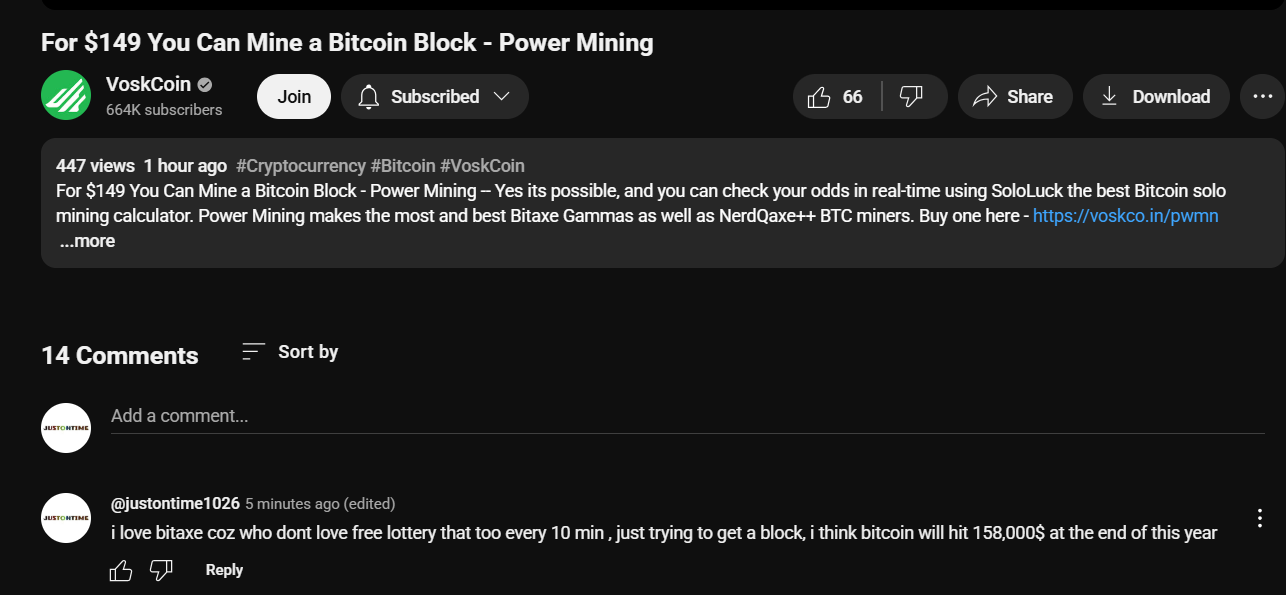
Task: Open the #Cryptocurrency hashtag
Action: (x=301, y=166)
